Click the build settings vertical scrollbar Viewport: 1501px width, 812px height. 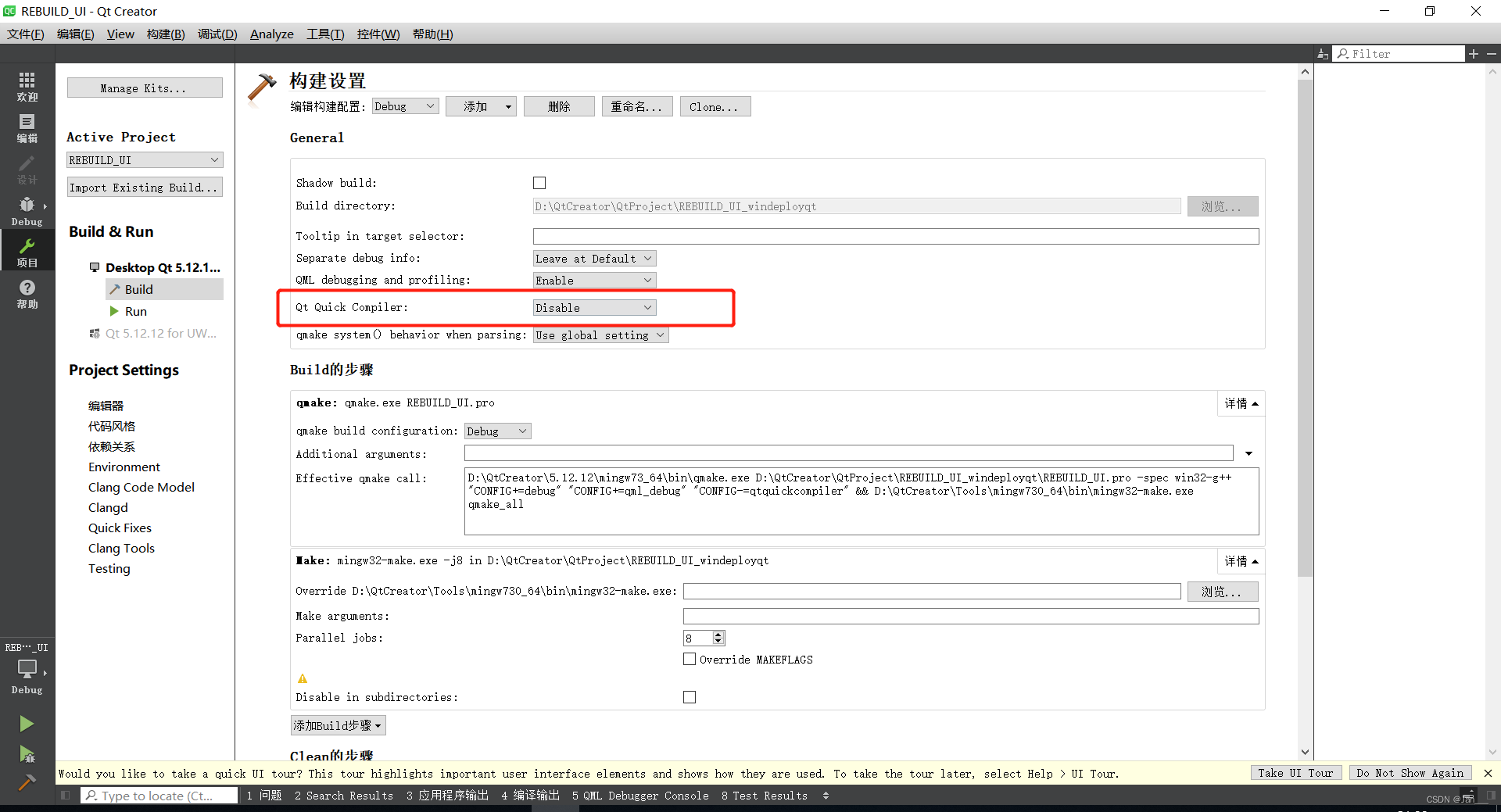1305,328
